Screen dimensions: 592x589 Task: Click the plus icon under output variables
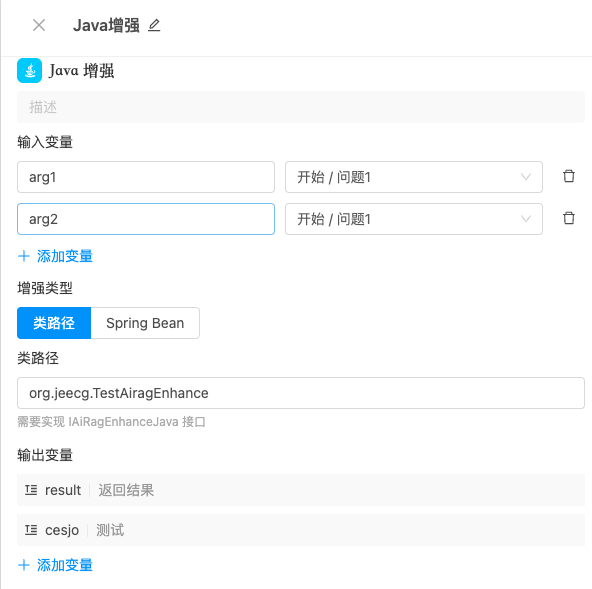click(x=24, y=565)
